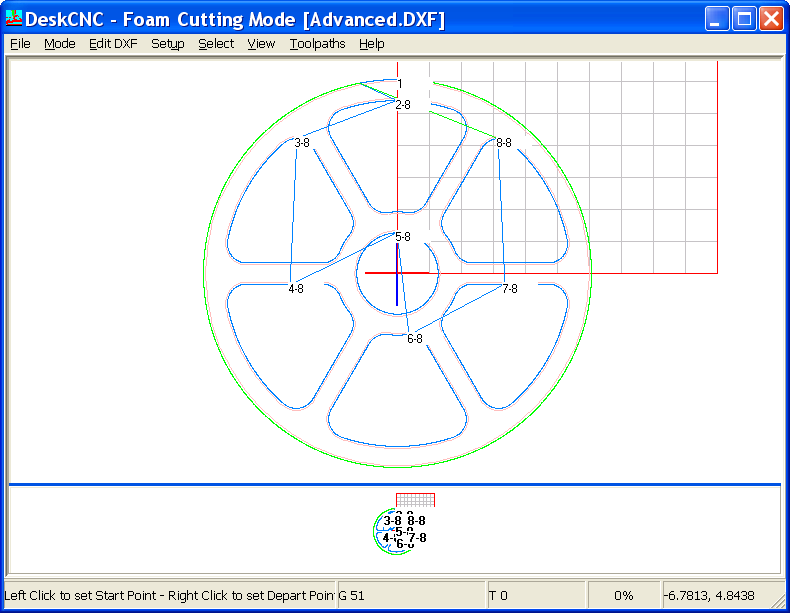Open the Help menu
The width and height of the screenshot is (791, 614).
[x=372, y=44]
